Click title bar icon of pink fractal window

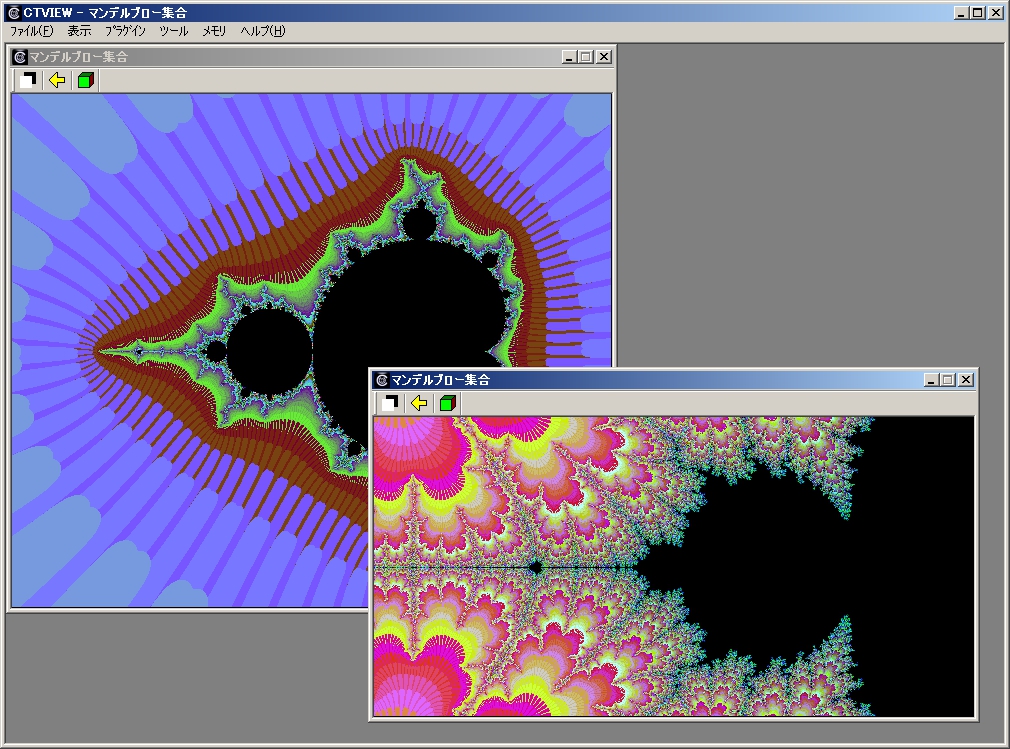381,380
